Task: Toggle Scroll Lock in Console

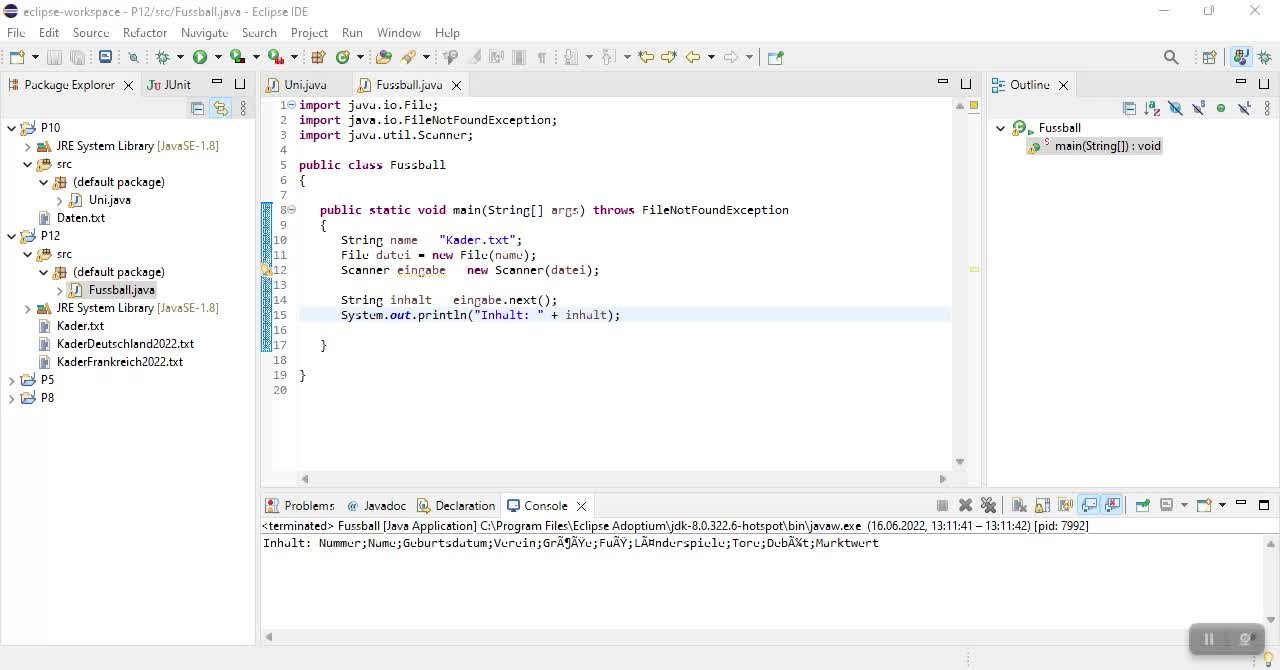Action: click(1042, 505)
